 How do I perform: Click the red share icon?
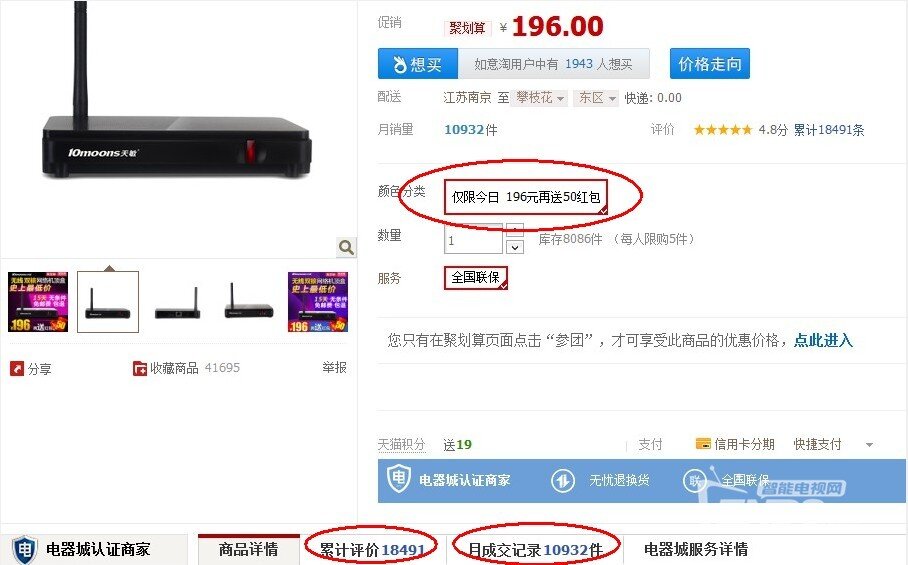(17, 368)
